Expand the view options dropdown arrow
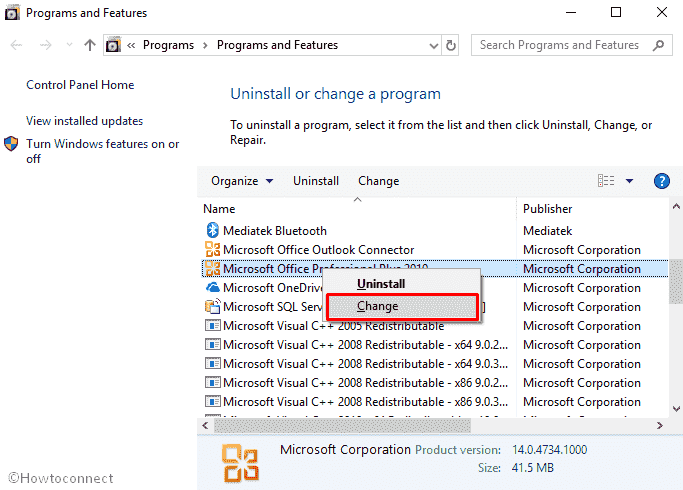The image size is (683, 490). click(x=629, y=181)
